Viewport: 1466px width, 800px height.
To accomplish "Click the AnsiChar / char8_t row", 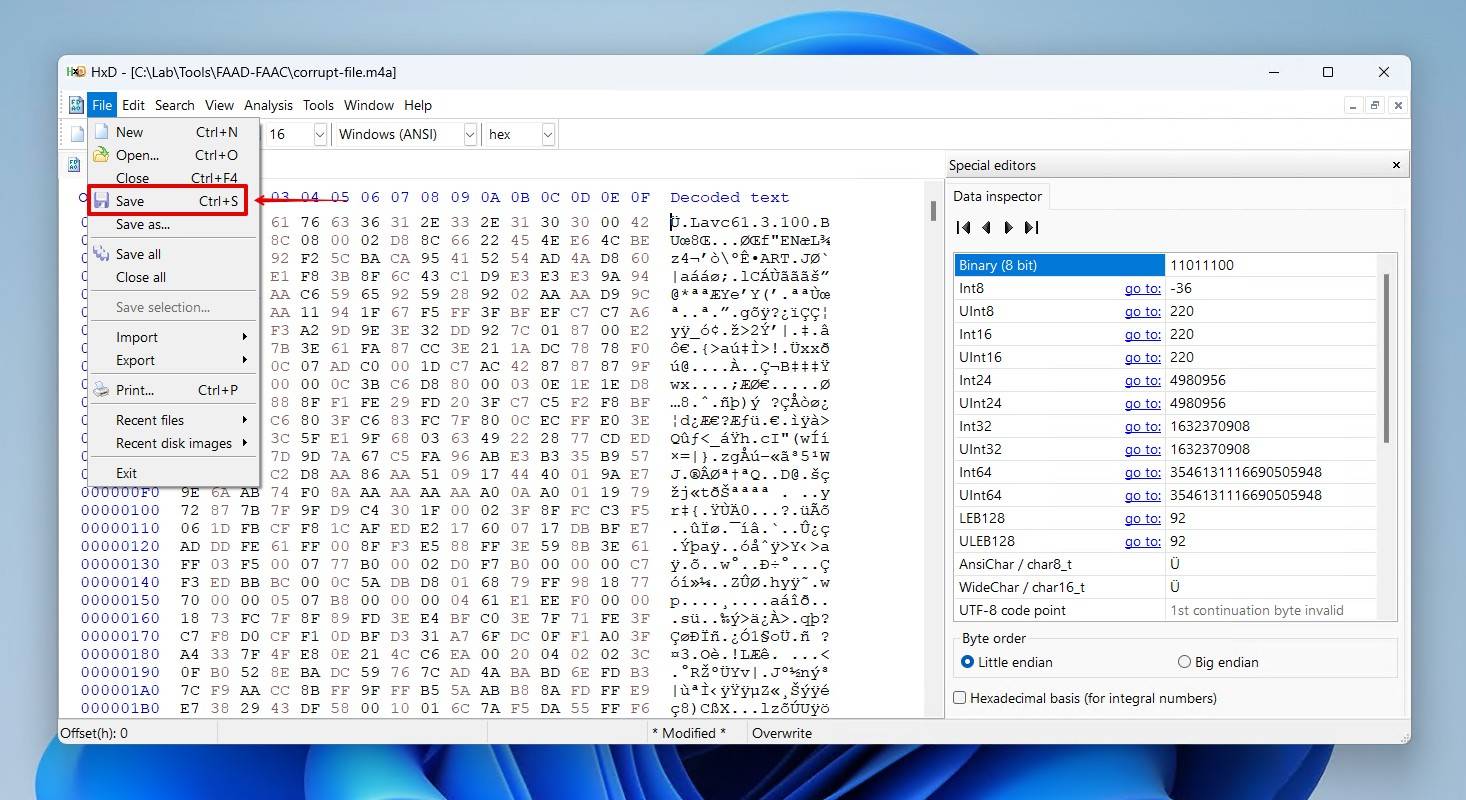I will (x=1165, y=564).
